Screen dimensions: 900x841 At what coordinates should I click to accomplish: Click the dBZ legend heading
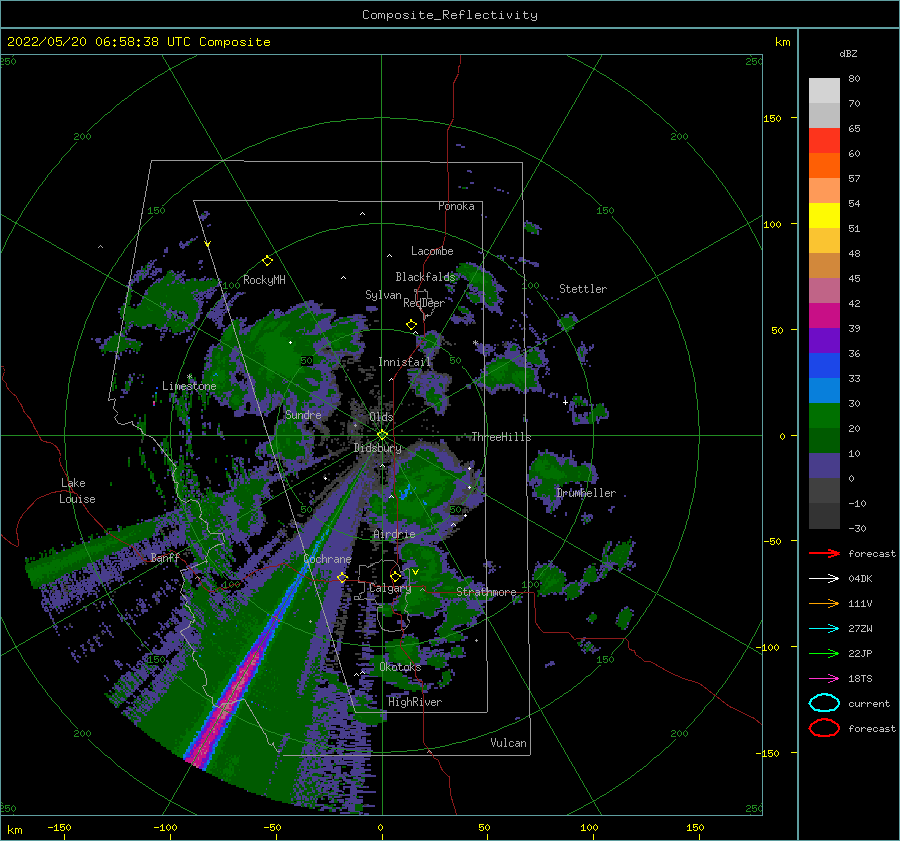pos(848,53)
